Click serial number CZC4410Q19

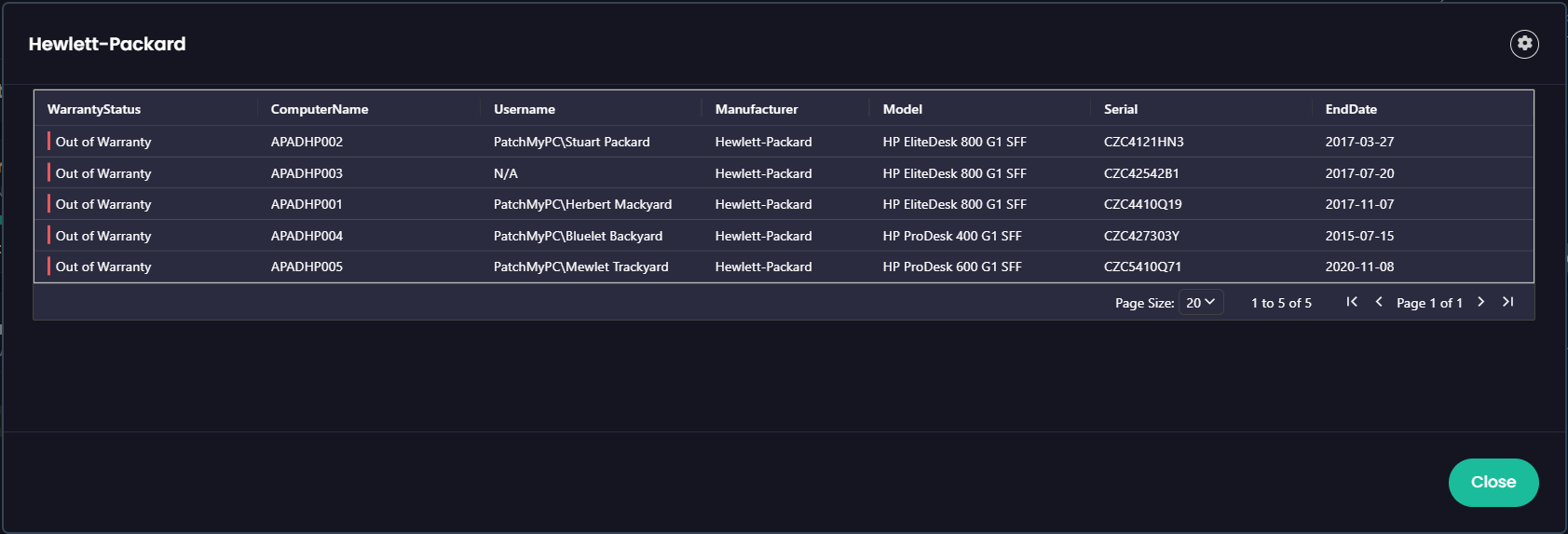tap(1142, 204)
